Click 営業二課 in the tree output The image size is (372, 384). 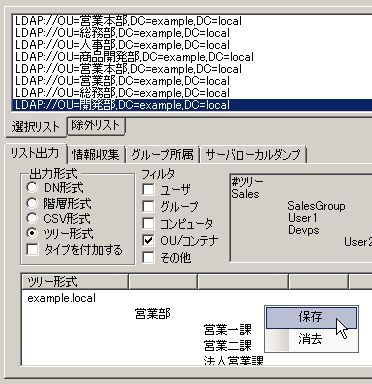227,345
